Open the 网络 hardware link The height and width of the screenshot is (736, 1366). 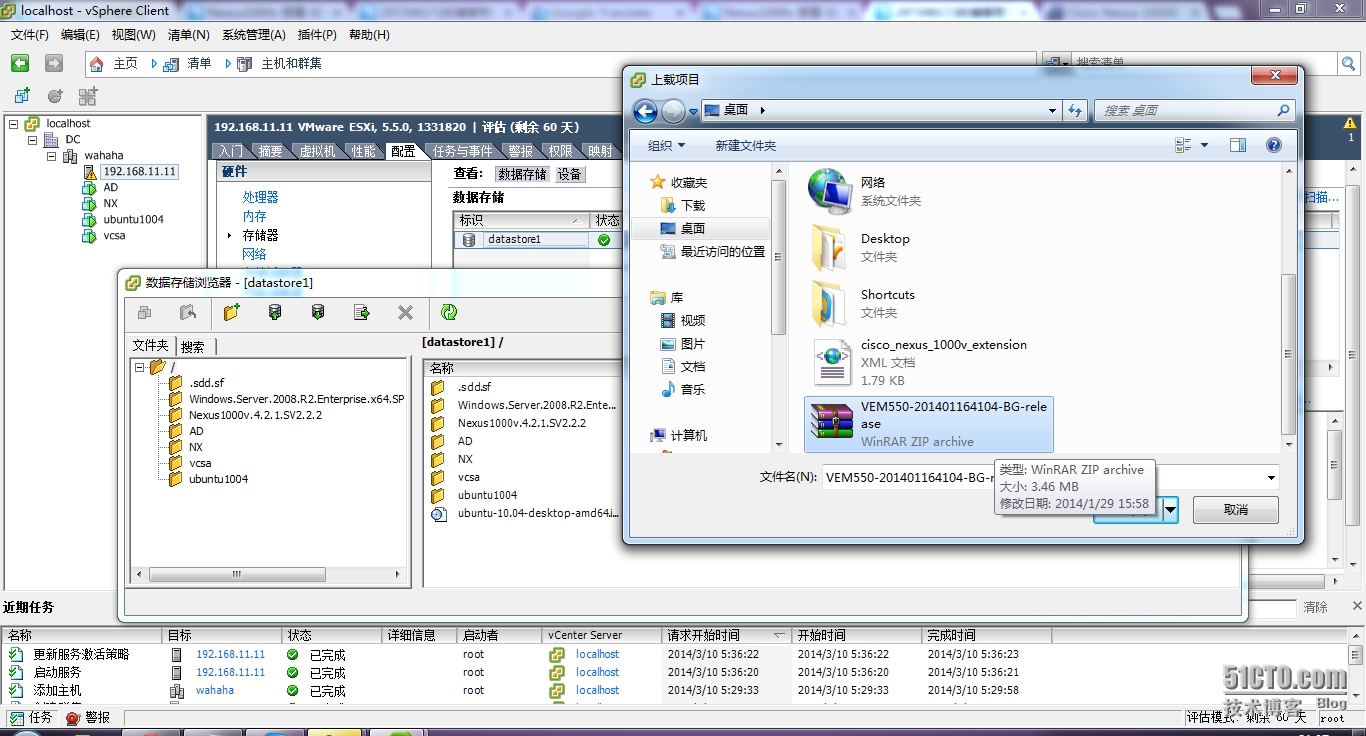(255, 254)
